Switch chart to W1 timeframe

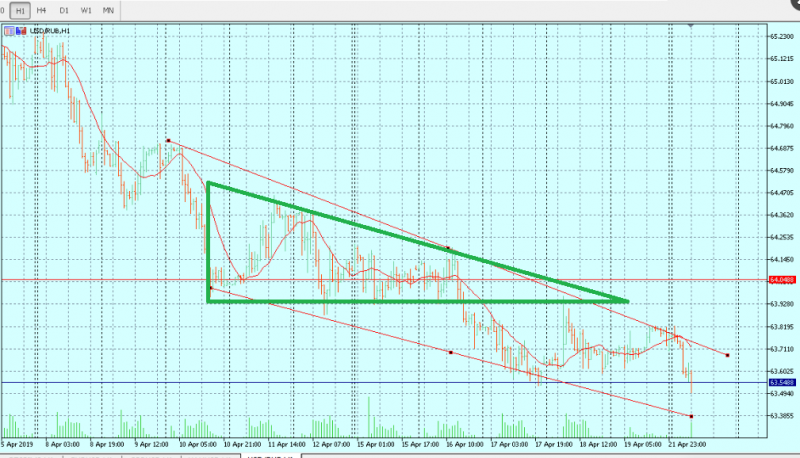pyautogui.click(x=86, y=10)
